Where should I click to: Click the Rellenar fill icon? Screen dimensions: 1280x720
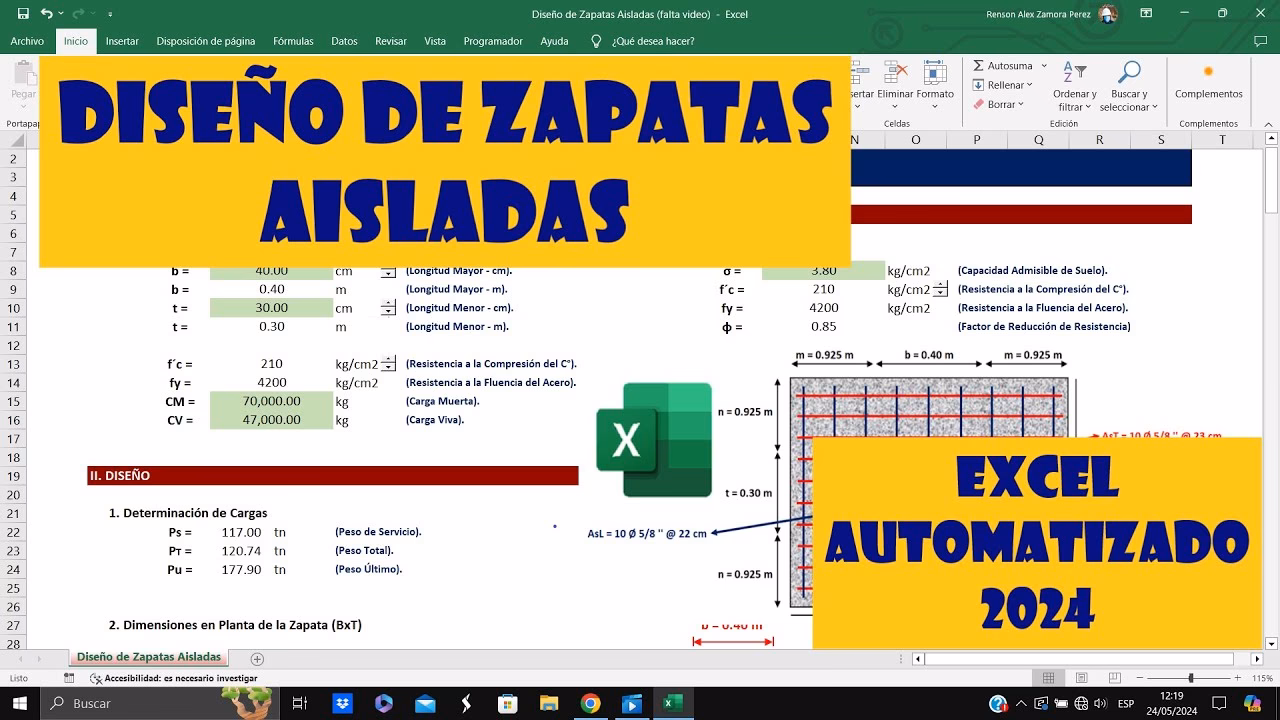(x=977, y=85)
